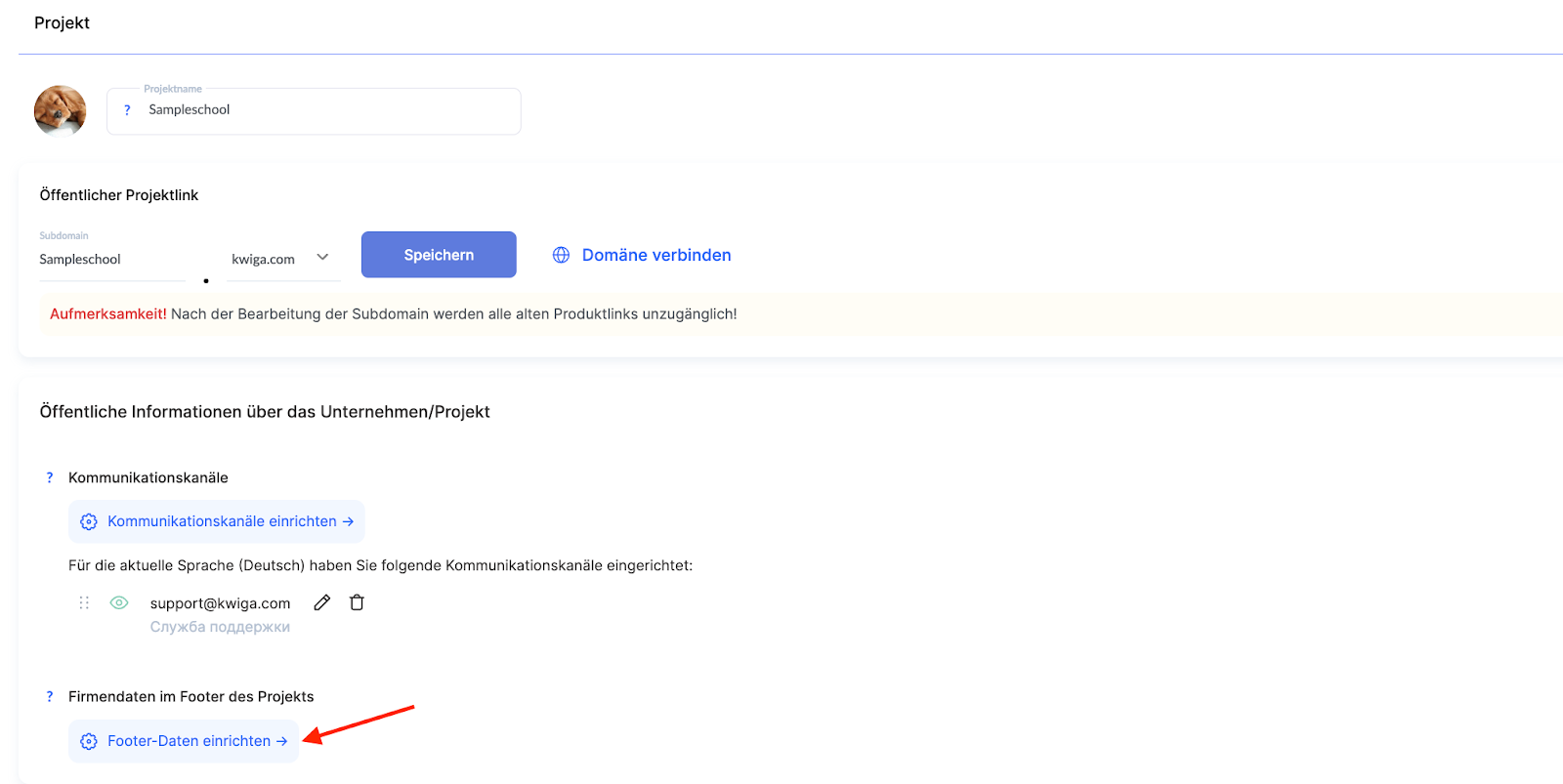Screen dimensions: 1563x784
Task: Click help icon next to Kommunikationskanäle
Action: (50, 477)
